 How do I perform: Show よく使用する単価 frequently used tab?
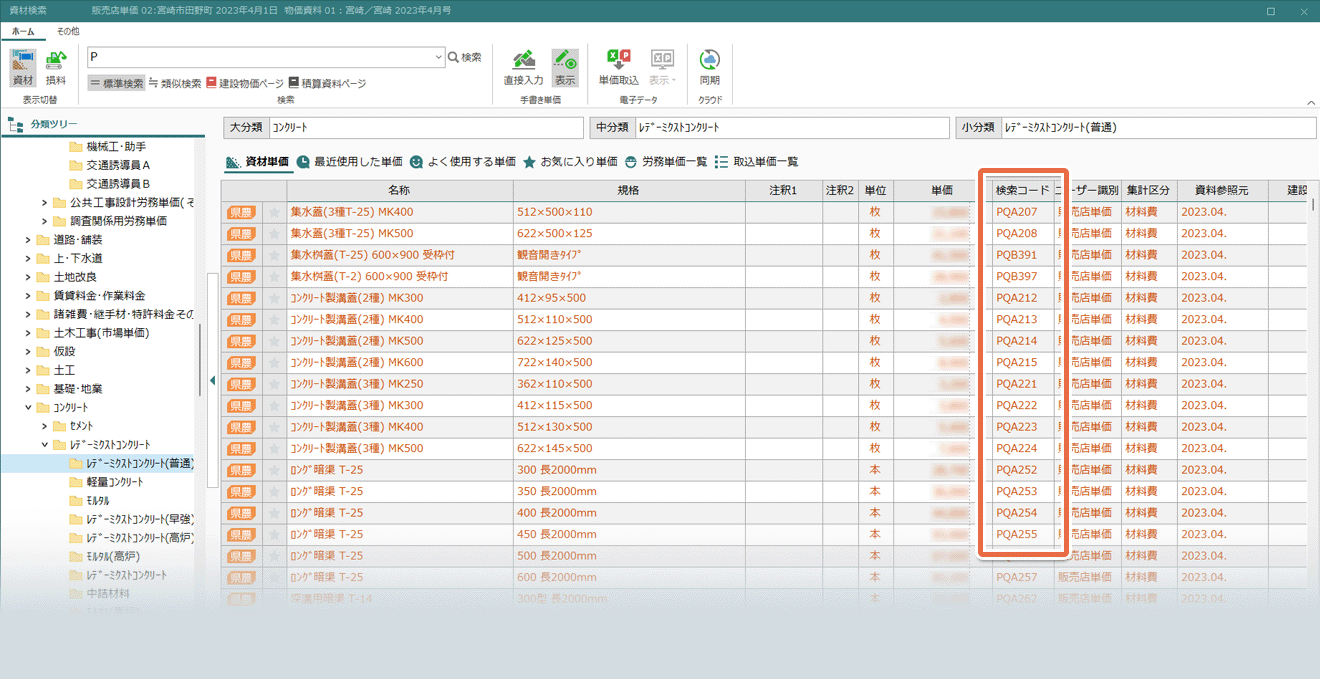pyautogui.click(x=462, y=162)
